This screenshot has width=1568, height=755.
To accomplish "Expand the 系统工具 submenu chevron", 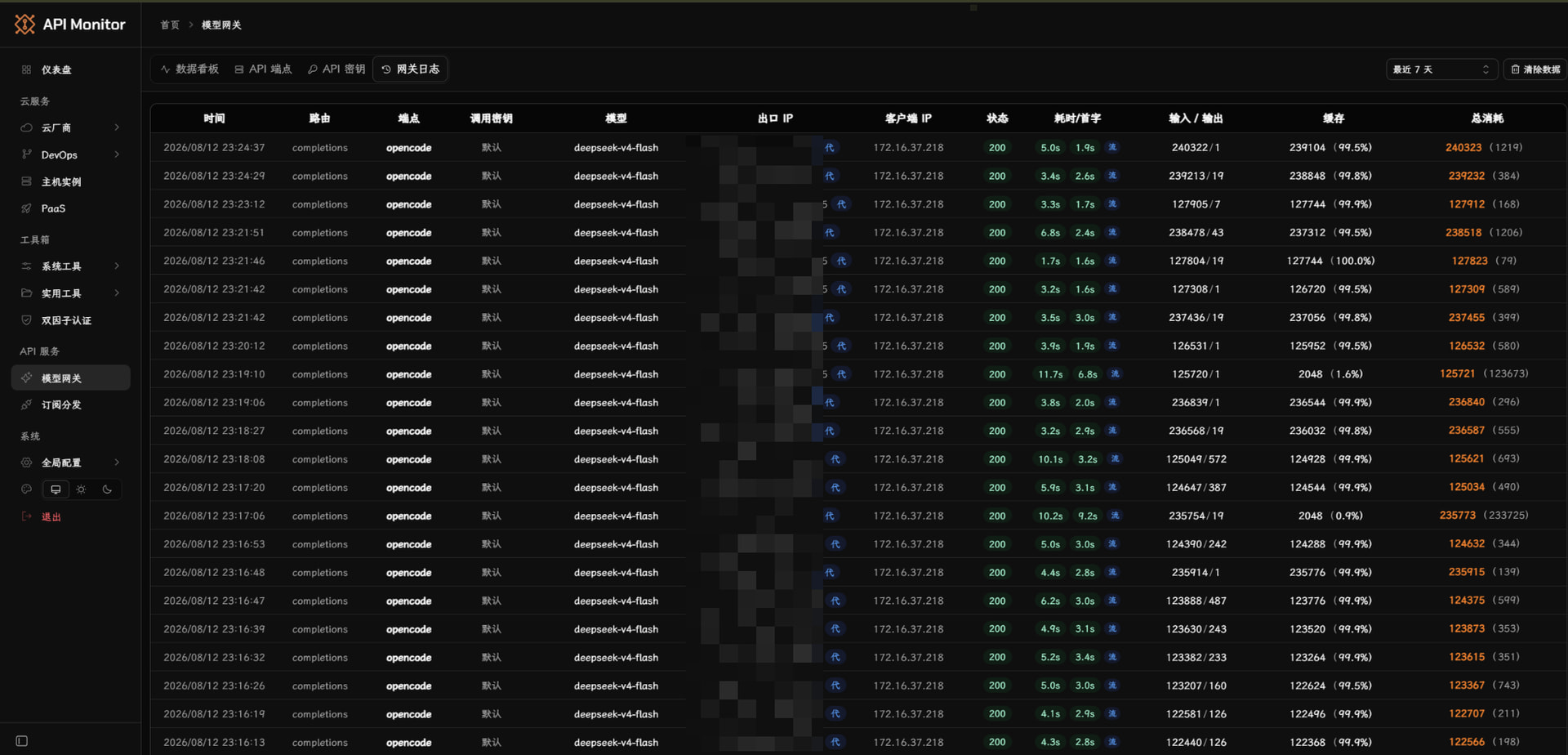I will pyautogui.click(x=117, y=266).
